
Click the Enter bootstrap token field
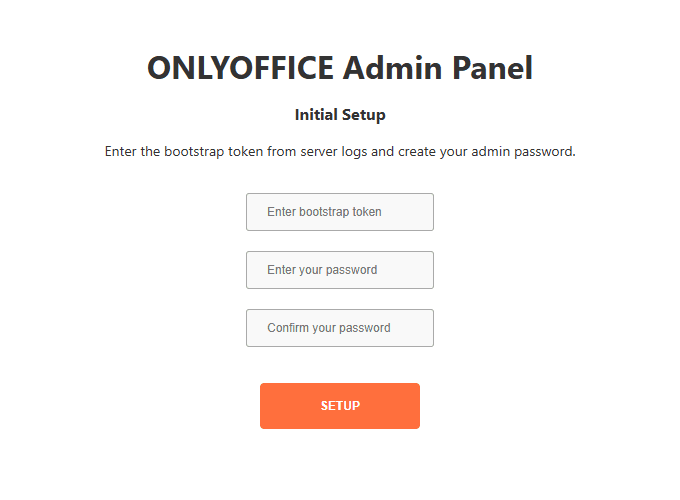tap(340, 212)
